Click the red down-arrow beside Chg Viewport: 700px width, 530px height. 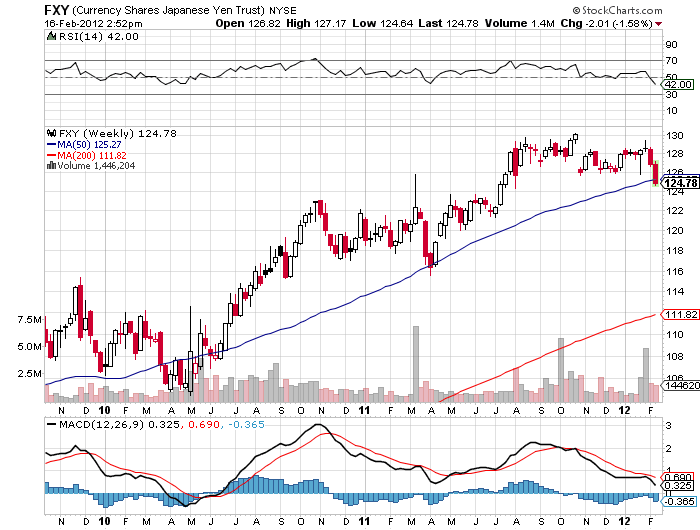658,24
